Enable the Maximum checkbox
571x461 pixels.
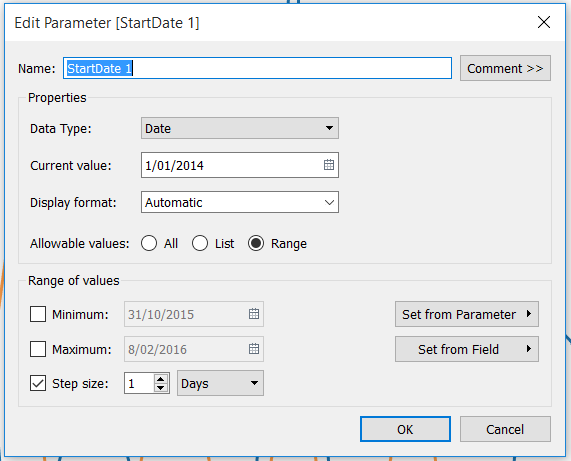coord(38,349)
